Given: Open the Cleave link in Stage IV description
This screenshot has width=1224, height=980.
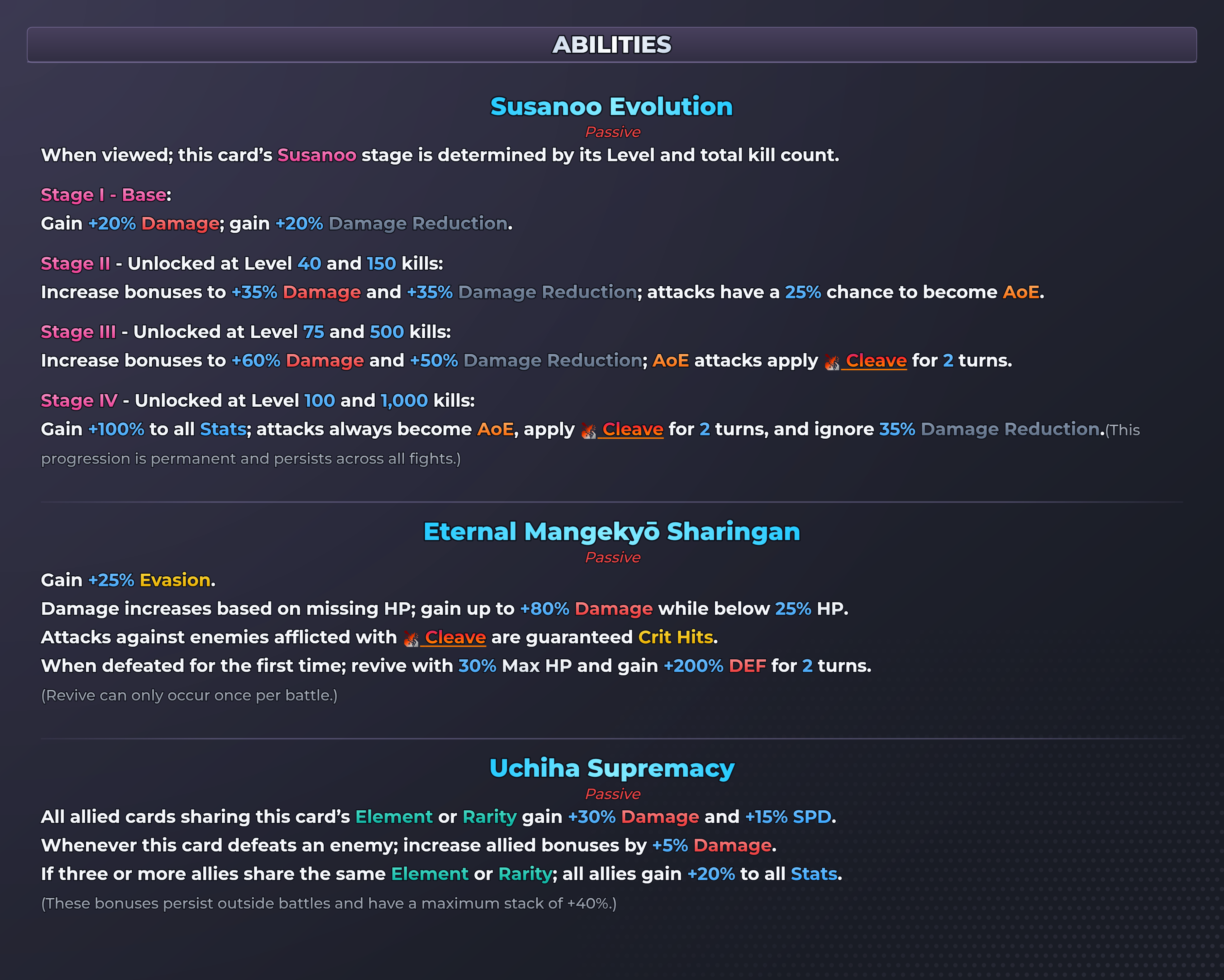Looking at the screenshot, I should coord(632,429).
